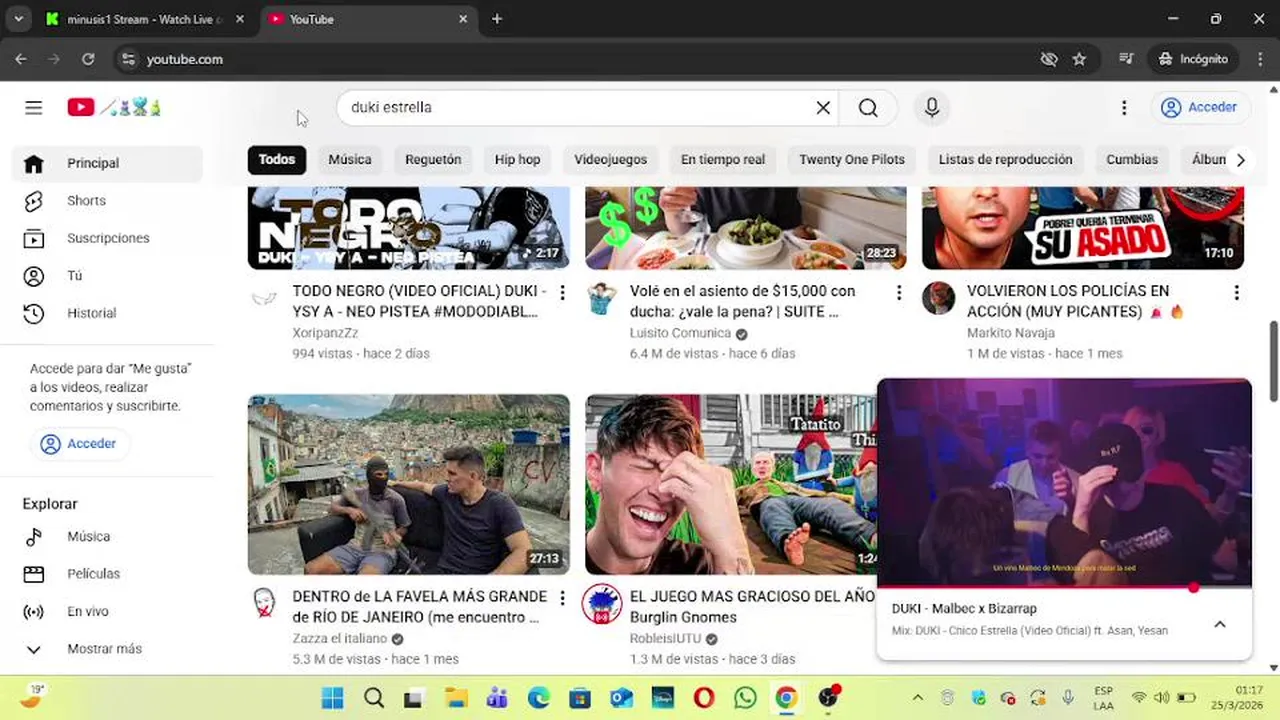Select the Todos filter chip
1280x720 pixels.
pos(277,159)
